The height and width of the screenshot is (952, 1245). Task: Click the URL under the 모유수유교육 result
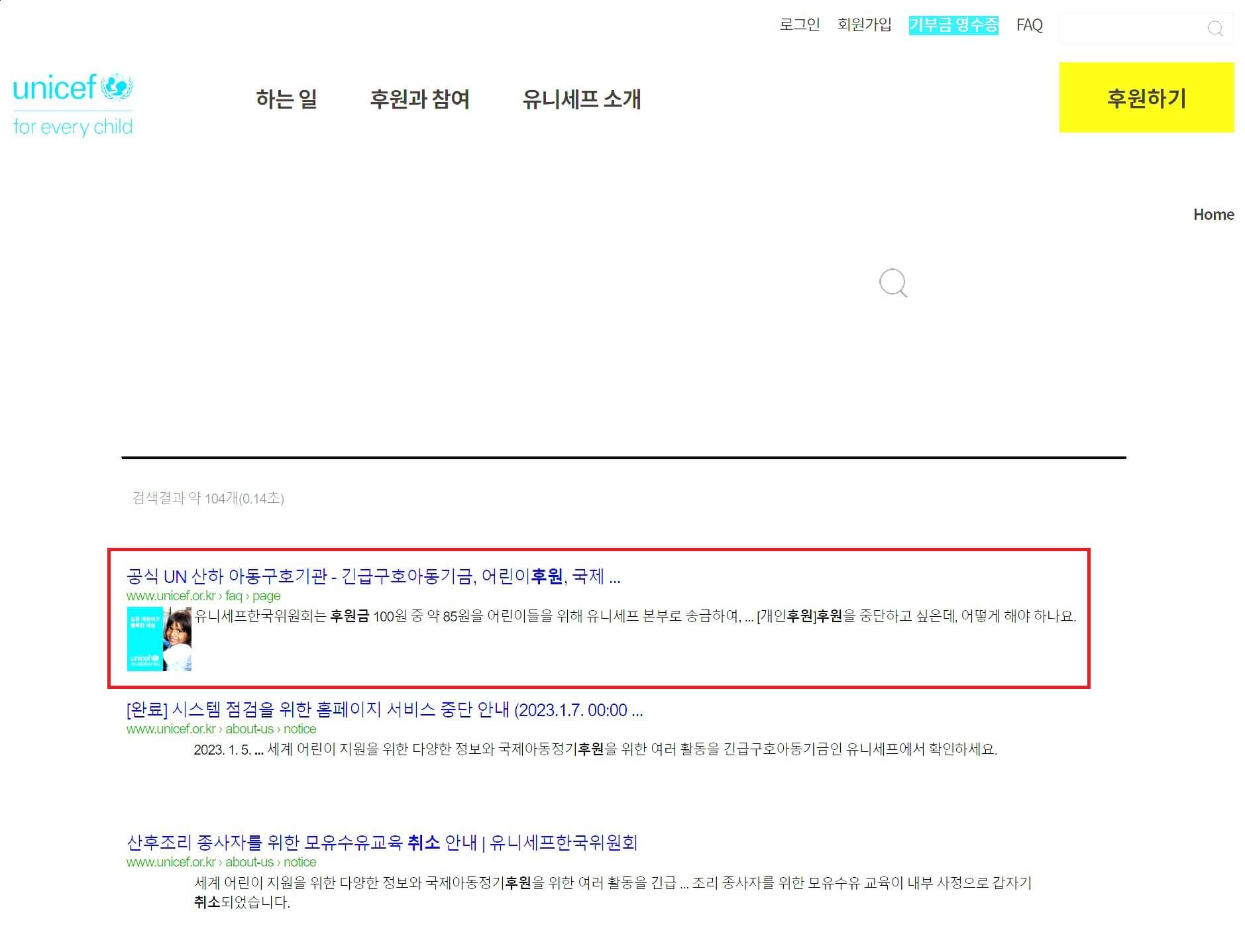pos(221,862)
